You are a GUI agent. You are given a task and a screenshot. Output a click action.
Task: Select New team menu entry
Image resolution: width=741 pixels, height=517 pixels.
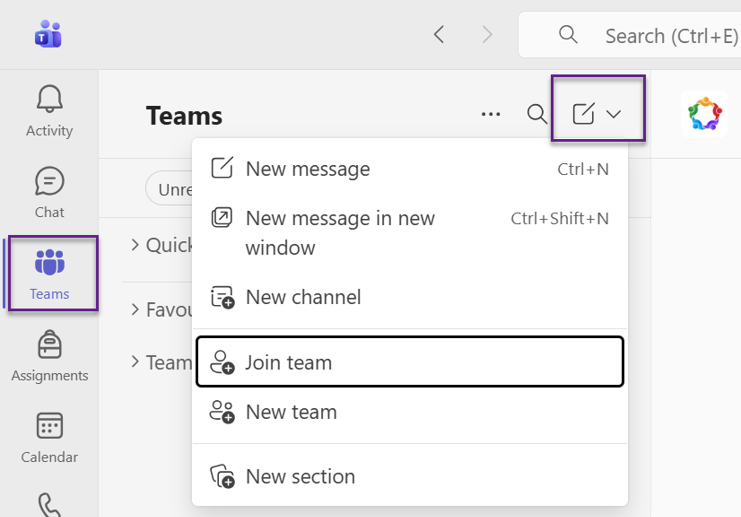(x=409, y=412)
